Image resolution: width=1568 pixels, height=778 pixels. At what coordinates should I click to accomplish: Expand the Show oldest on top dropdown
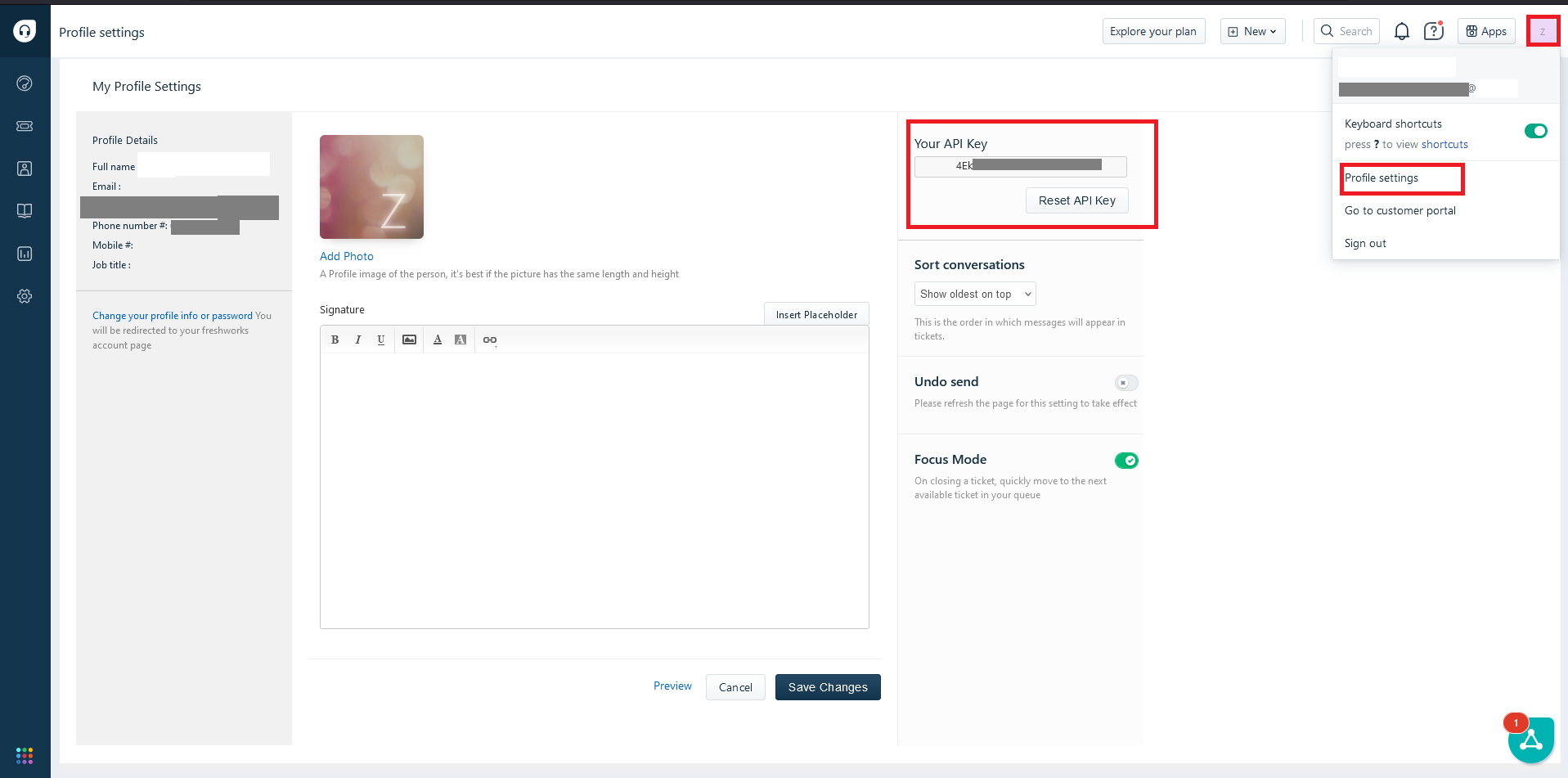coord(975,294)
